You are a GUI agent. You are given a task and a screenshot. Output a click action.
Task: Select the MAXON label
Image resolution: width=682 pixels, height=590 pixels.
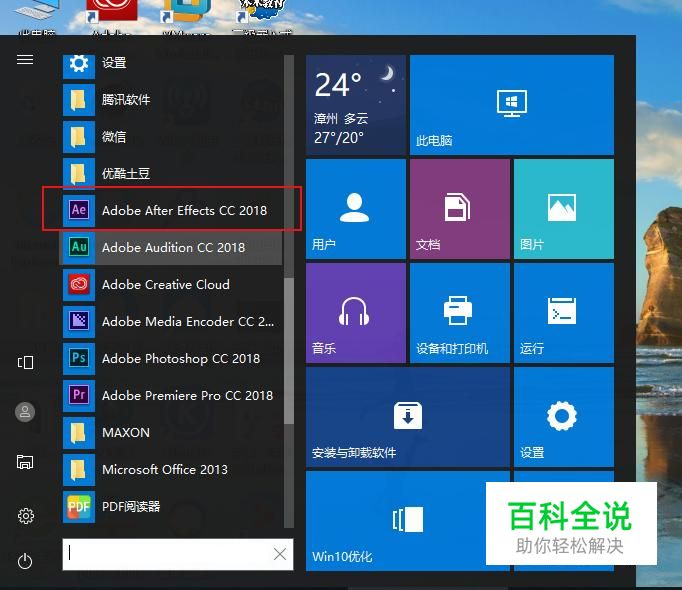pyautogui.click(x=126, y=432)
